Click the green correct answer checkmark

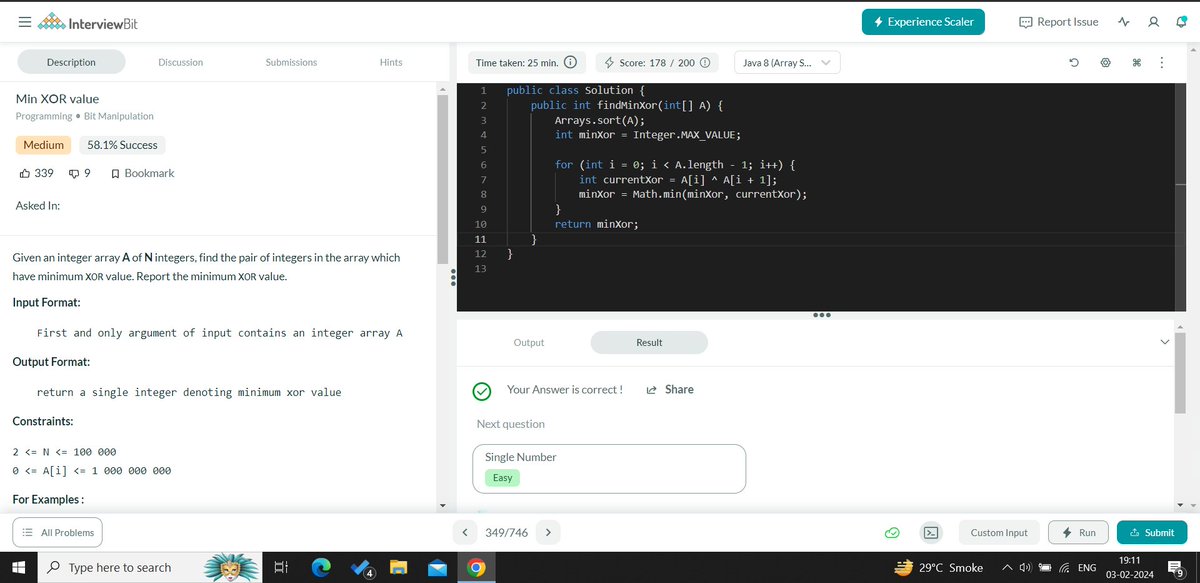pyautogui.click(x=481, y=391)
